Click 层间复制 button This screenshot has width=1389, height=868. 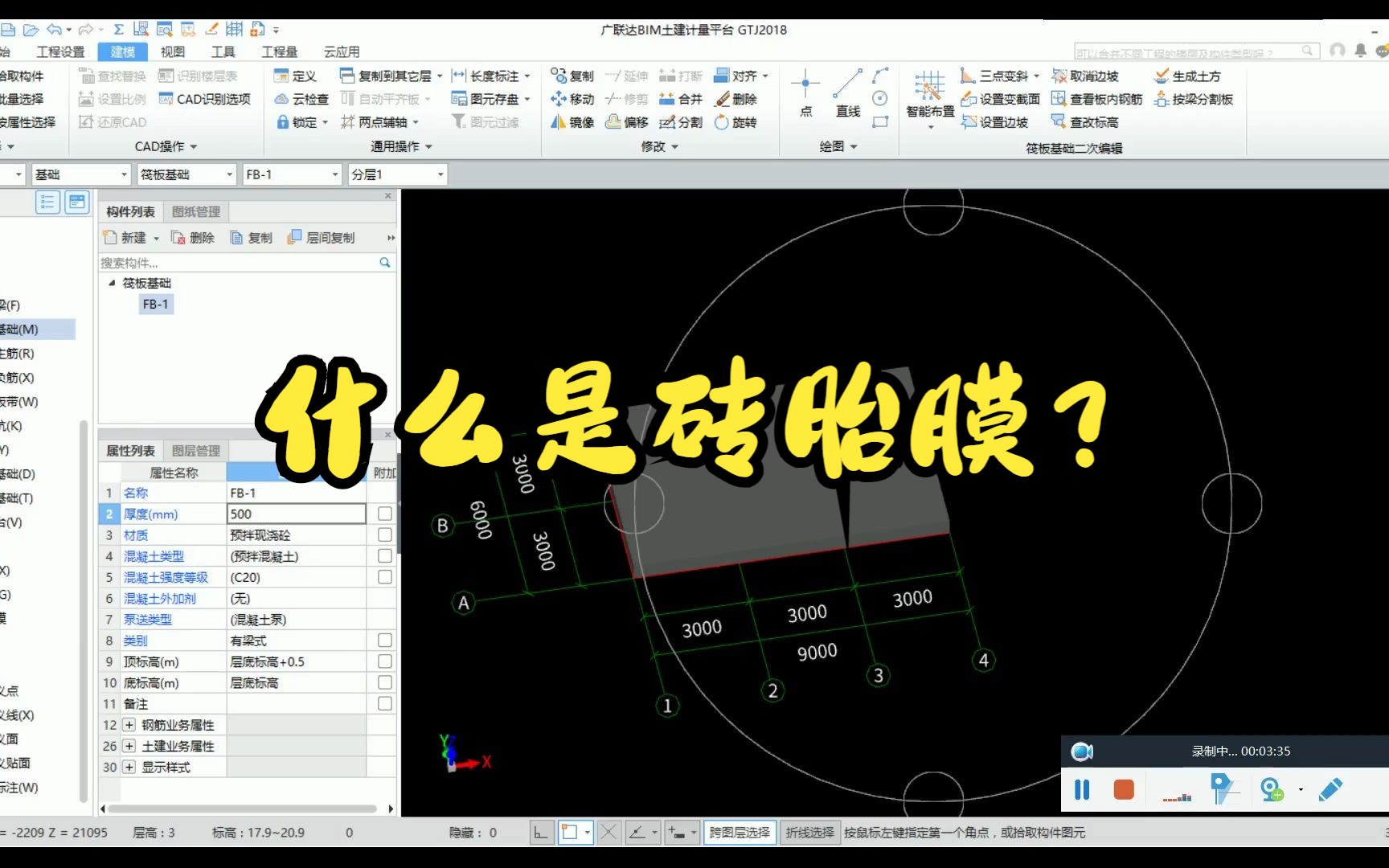322,238
